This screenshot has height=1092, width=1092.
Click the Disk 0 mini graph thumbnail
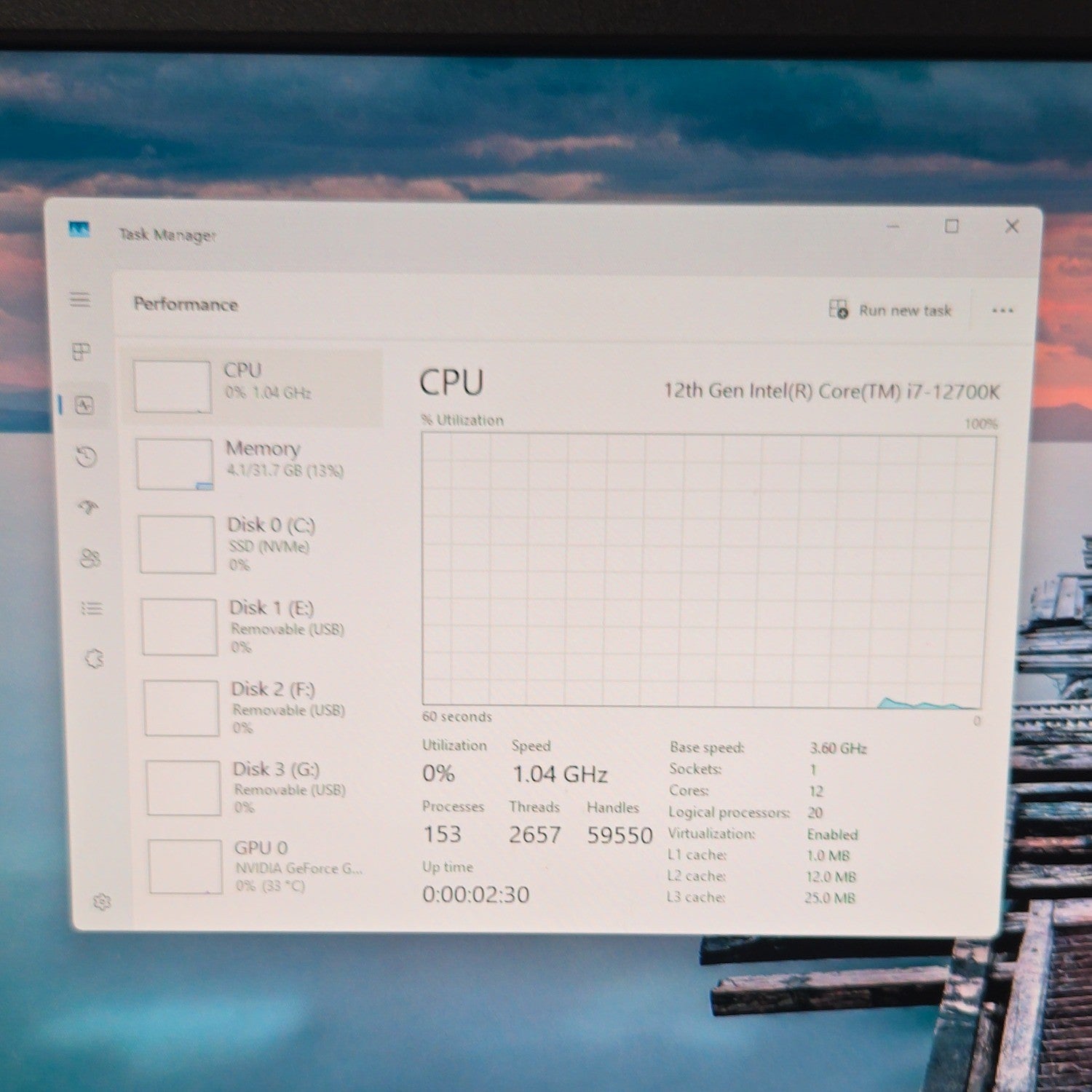tap(177, 545)
